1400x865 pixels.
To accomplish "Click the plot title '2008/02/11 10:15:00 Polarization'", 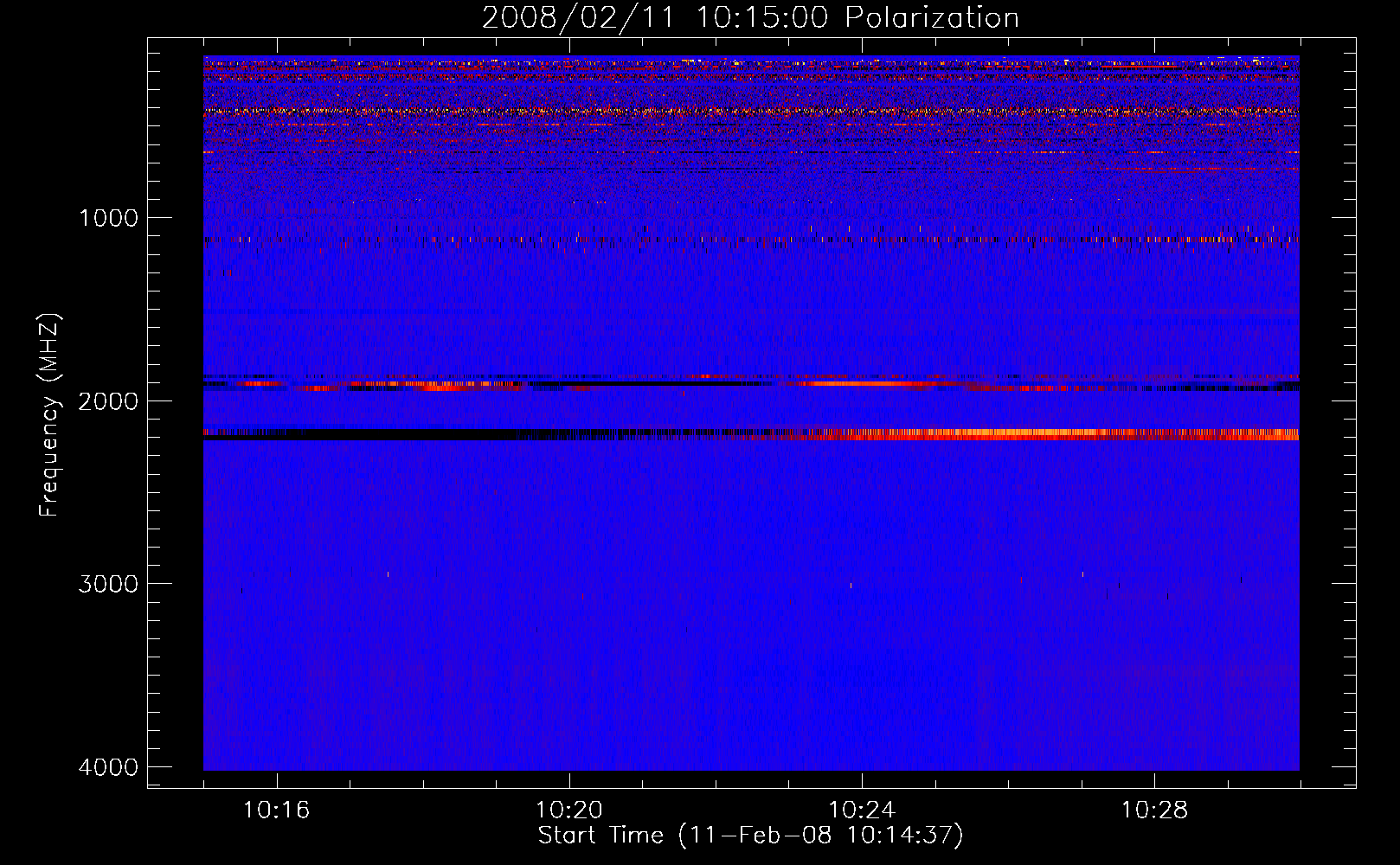I will point(750,17).
